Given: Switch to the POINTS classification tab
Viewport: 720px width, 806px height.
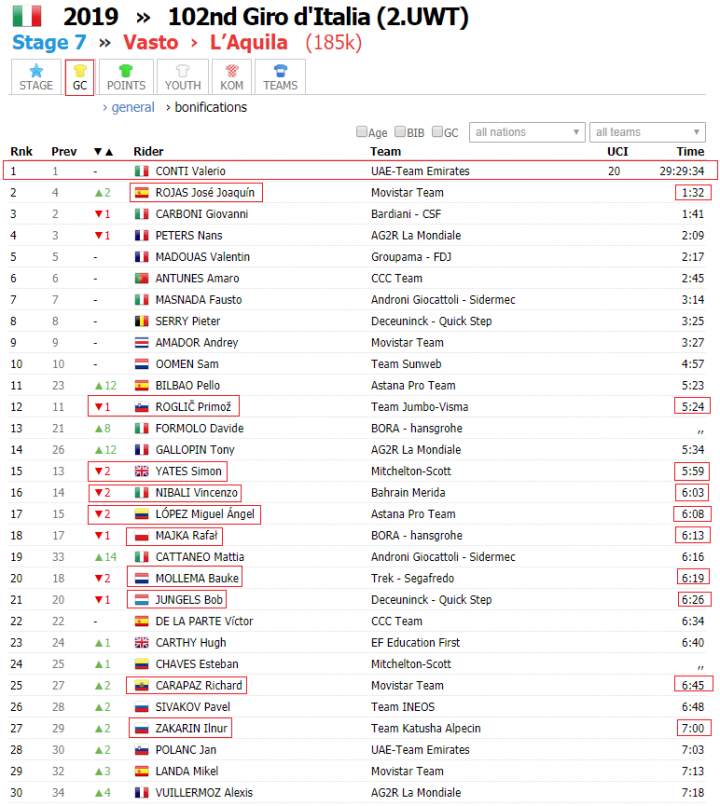Looking at the screenshot, I should [x=126, y=77].
